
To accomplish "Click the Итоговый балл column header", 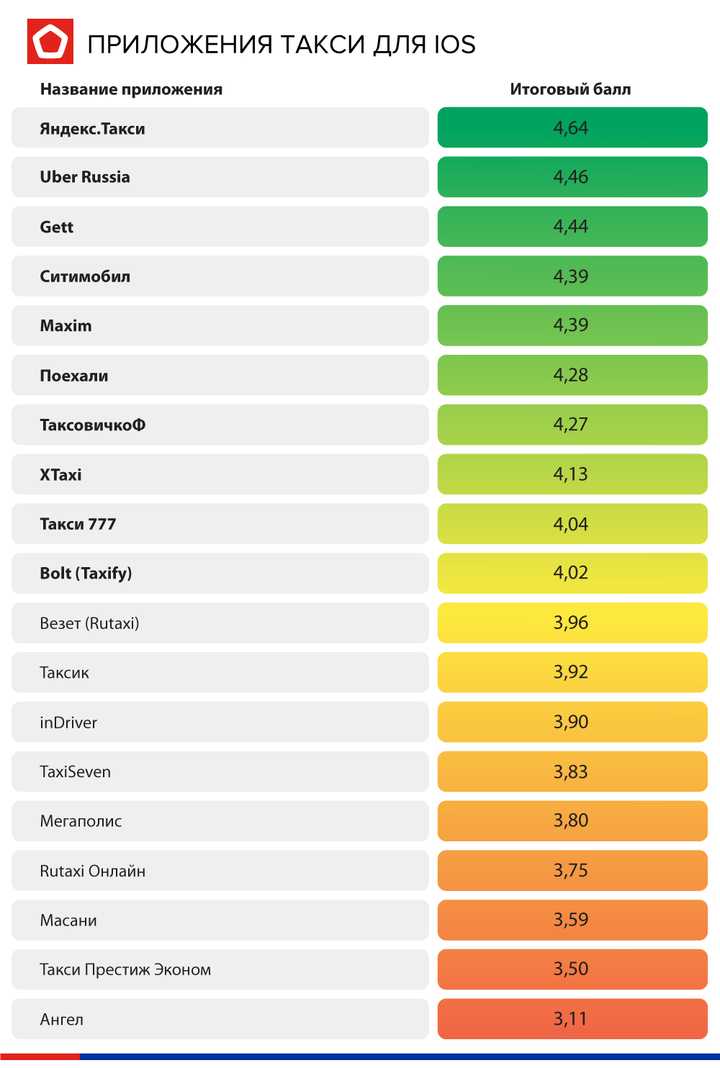I will tap(571, 89).
